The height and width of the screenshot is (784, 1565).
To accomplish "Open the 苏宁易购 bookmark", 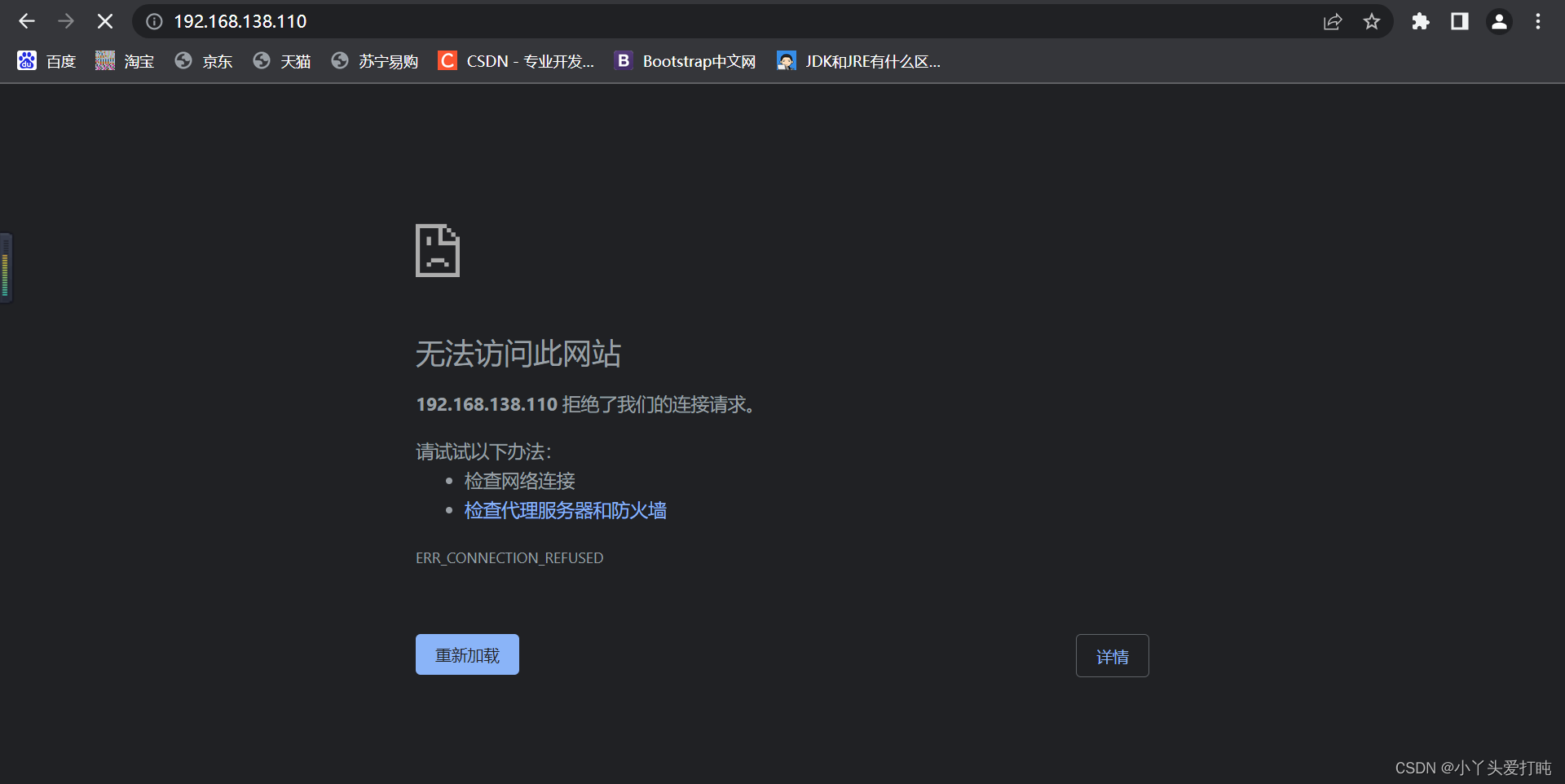I will click(x=374, y=61).
